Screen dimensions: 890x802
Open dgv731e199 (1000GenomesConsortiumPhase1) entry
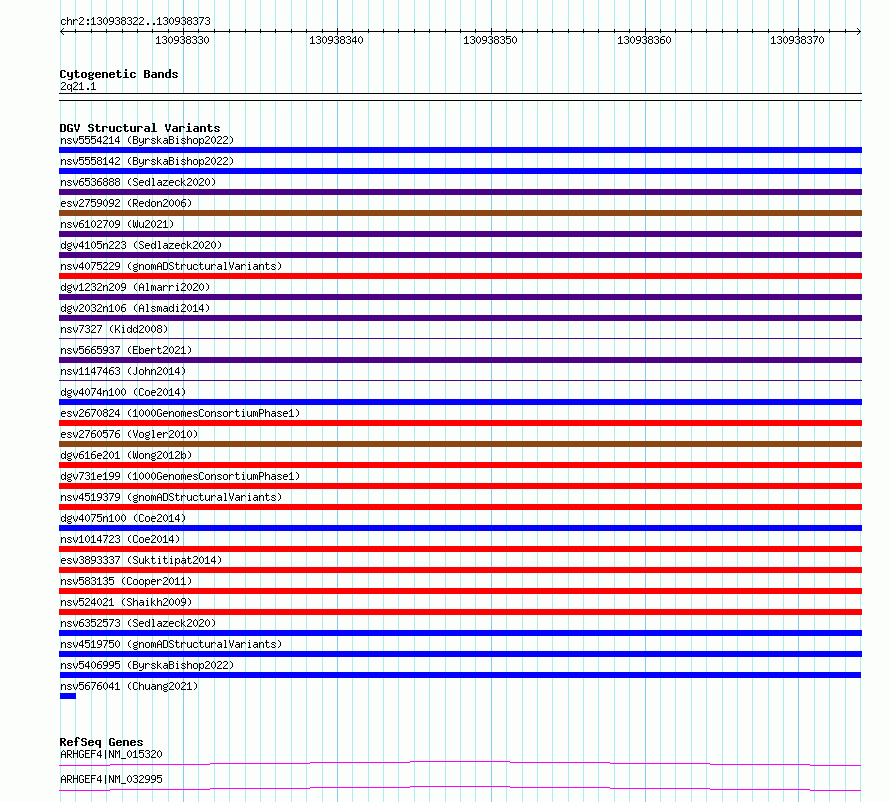coord(180,476)
